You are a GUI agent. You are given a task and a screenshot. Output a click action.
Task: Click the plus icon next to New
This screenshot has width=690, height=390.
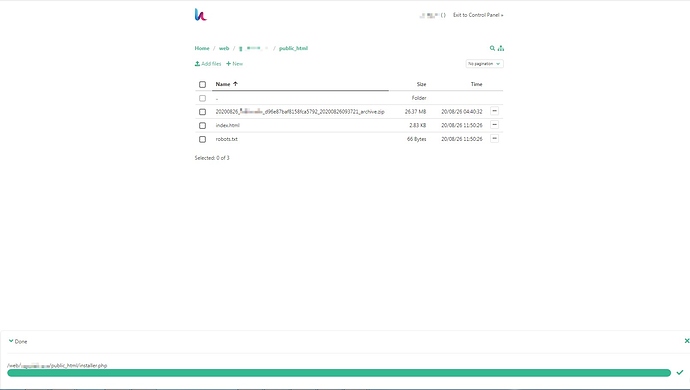click(228, 64)
